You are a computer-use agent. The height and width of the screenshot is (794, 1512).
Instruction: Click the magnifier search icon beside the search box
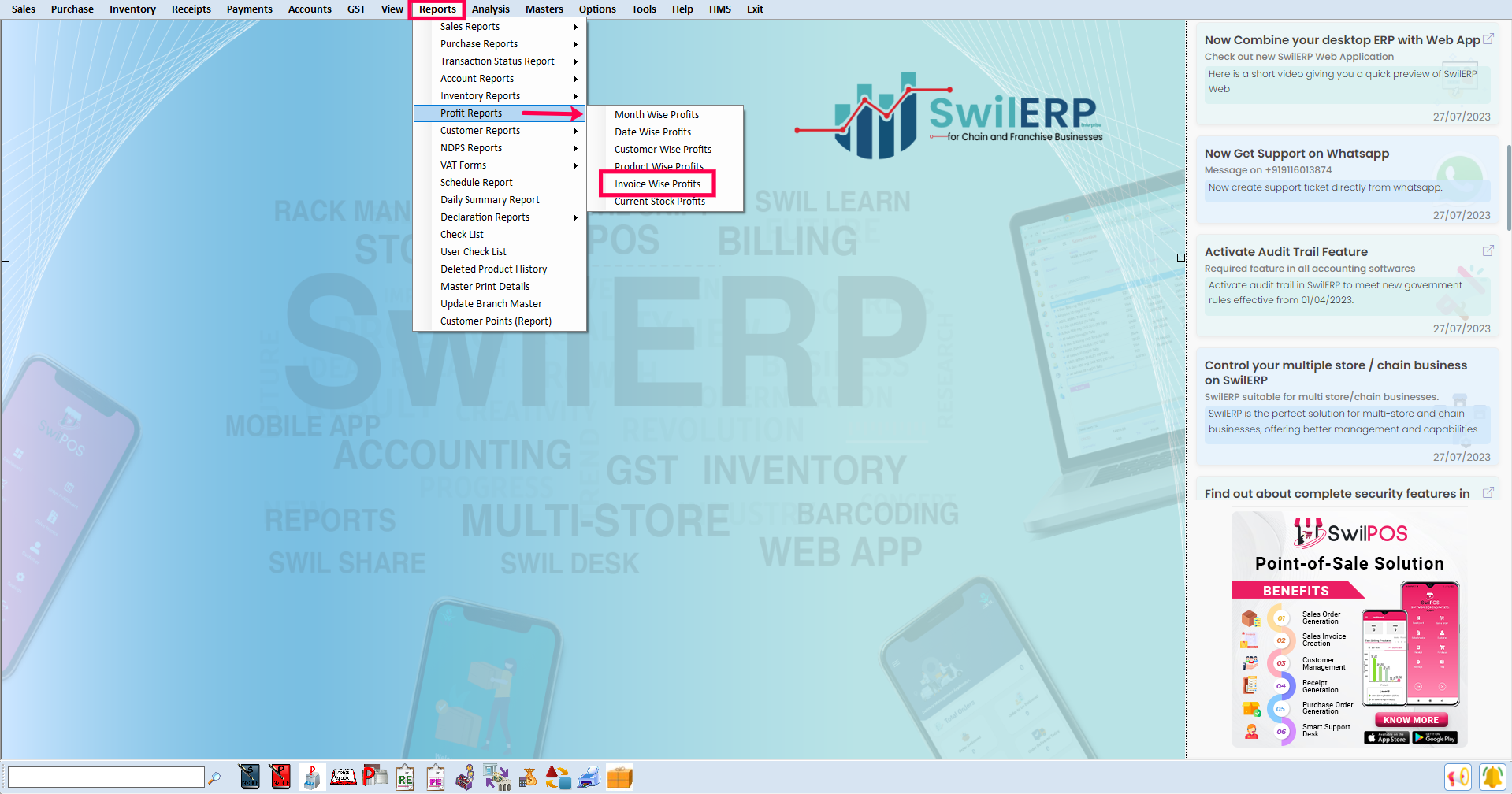[x=214, y=778]
